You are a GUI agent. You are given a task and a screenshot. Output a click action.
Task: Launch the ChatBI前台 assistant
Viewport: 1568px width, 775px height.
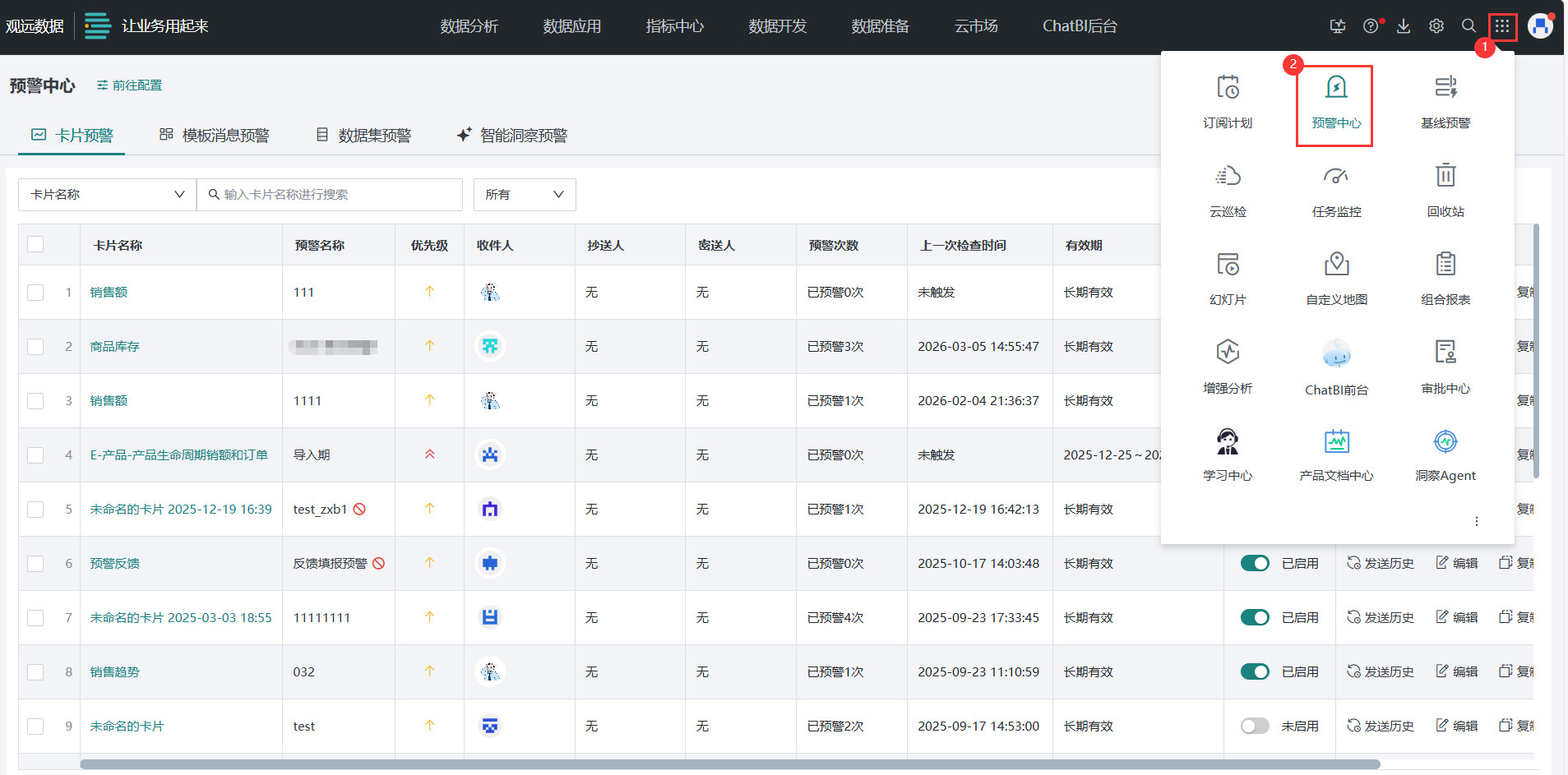point(1336,354)
